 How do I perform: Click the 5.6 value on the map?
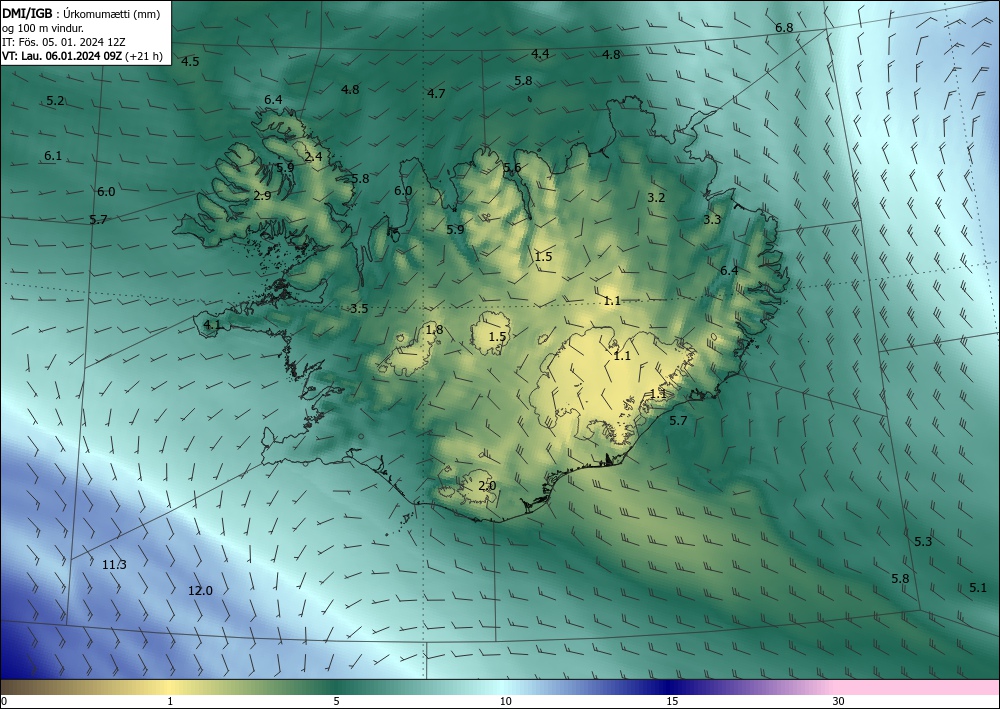512,168
